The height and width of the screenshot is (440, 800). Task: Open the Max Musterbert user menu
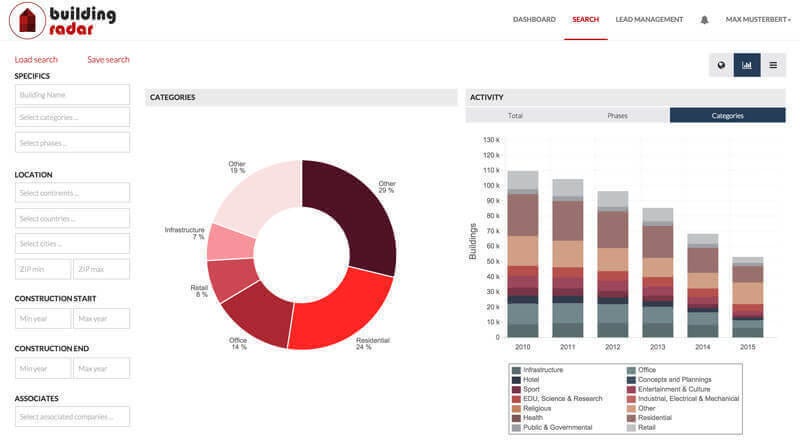758,19
